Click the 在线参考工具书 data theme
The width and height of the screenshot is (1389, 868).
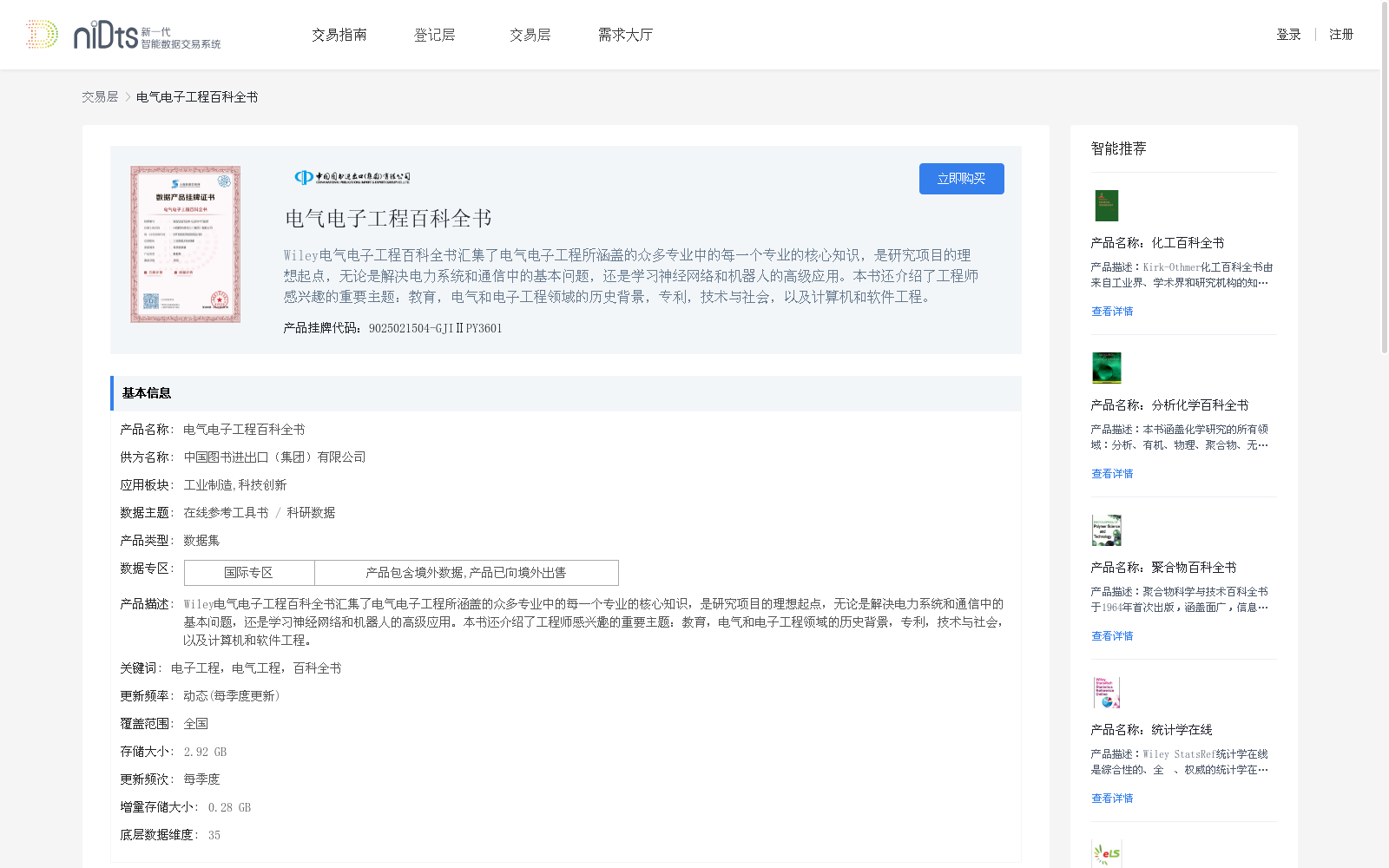(x=226, y=513)
